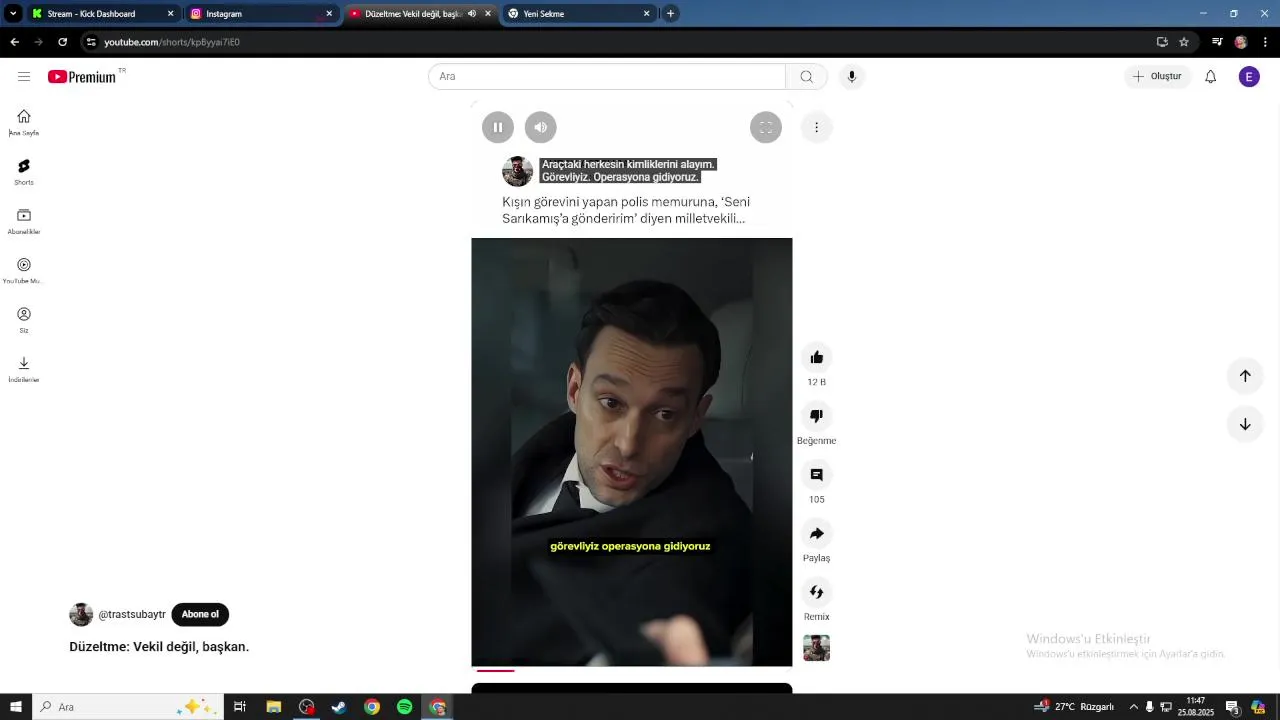Viewport: 1280px width, 720px height.
Task: View site information icon in address bar
Action: [x=91, y=42]
